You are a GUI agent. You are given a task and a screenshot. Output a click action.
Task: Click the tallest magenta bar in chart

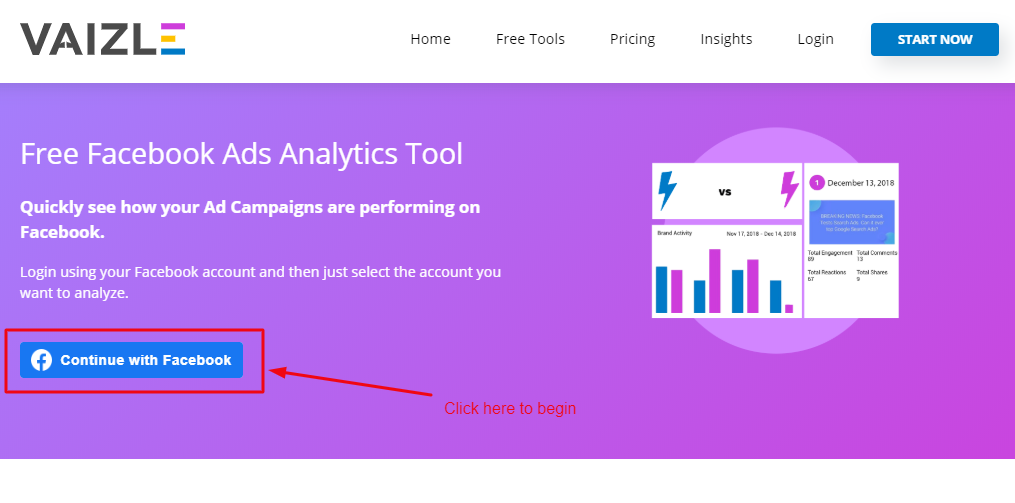(715, 281)
